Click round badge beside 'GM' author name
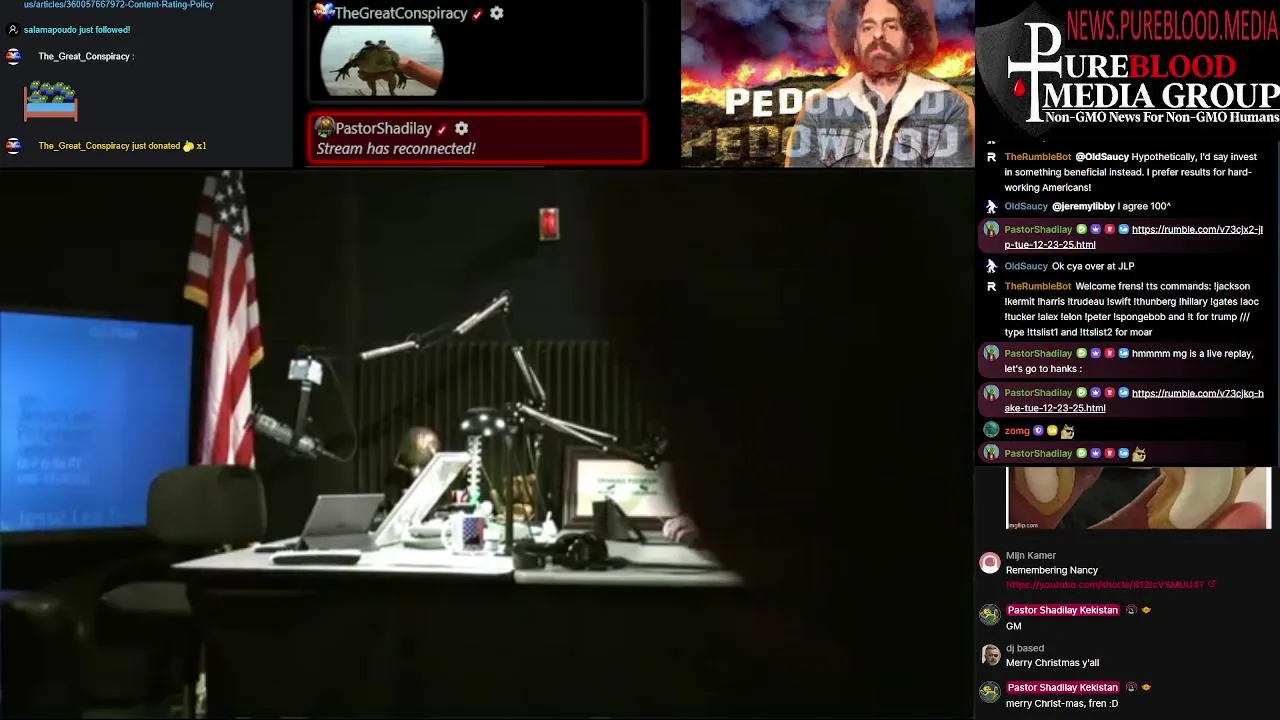 1131,610
